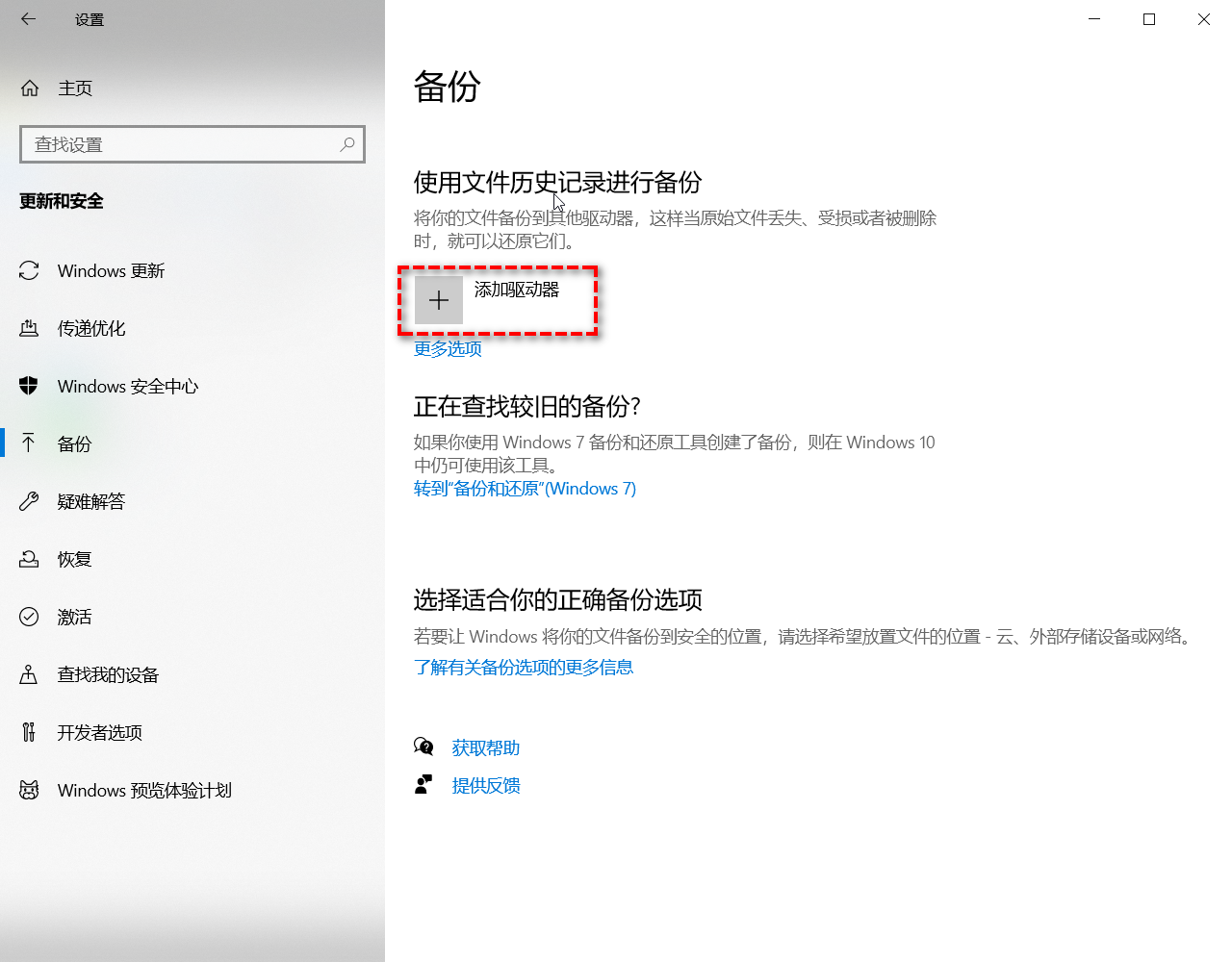The height and width of the screenshot is (962, 1232).
Task: Click 了解有关备份选项的更多信息 link
Action: (x=524, y=668)
